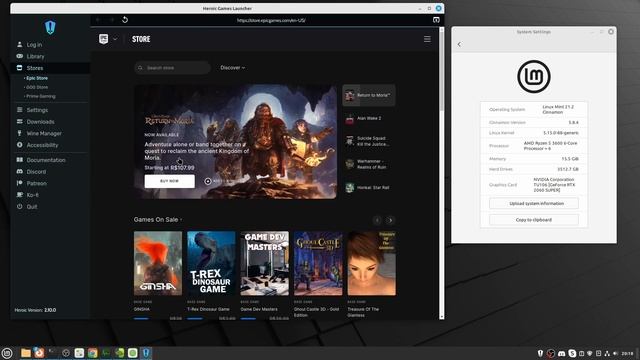
Task: Click the add-to-wishlist circle icon
Action: pos(208,181)
